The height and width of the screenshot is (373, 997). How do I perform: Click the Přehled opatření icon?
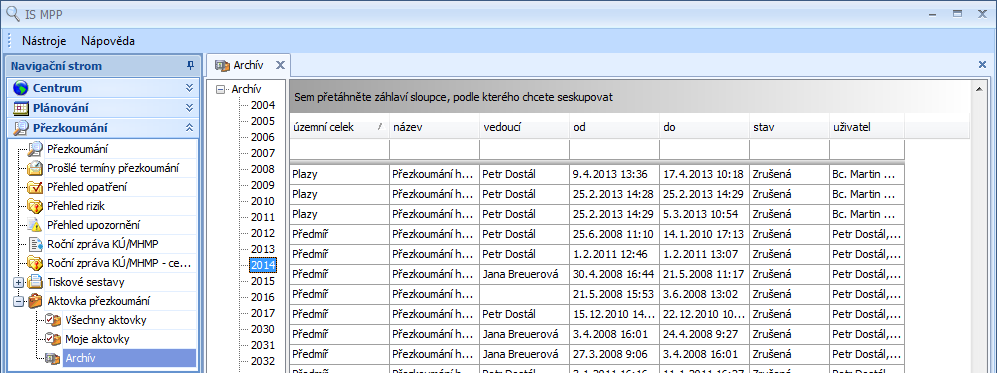click(35, 187)
